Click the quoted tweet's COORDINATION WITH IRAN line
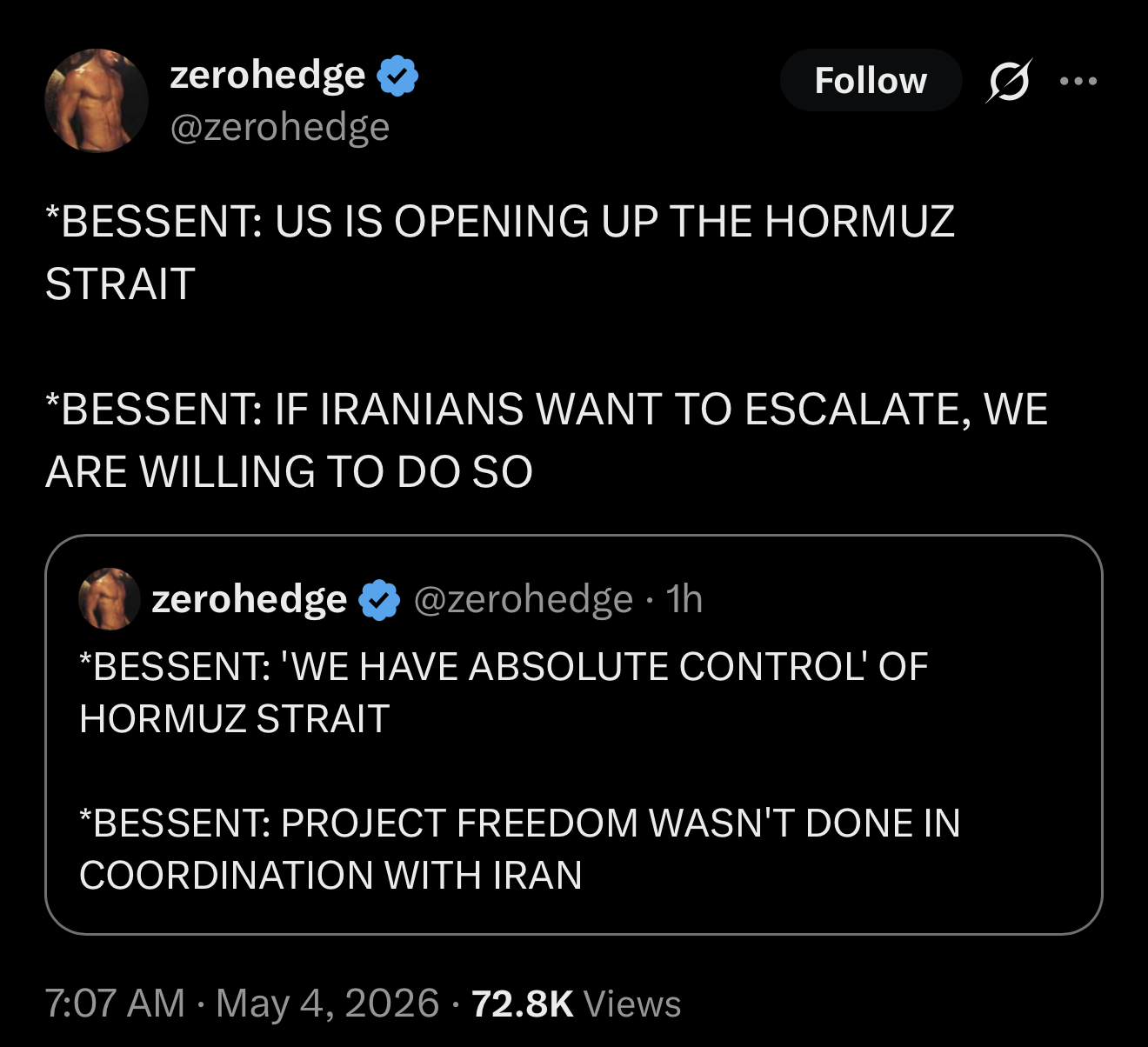1148x1047 pixels. 330,875
